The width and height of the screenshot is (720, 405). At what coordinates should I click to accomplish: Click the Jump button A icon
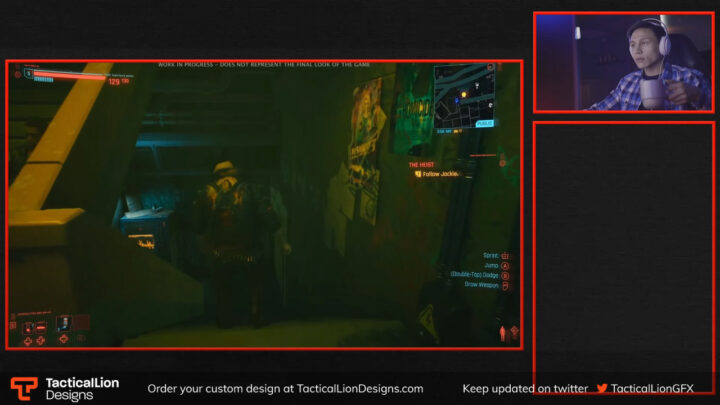click(505, 265)
